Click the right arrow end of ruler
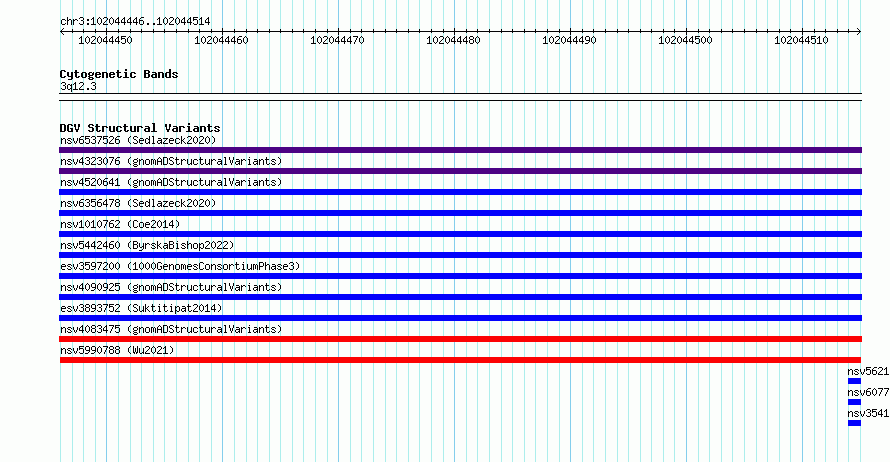Screen dimensions: 890x462 click(x=859, y=31)
